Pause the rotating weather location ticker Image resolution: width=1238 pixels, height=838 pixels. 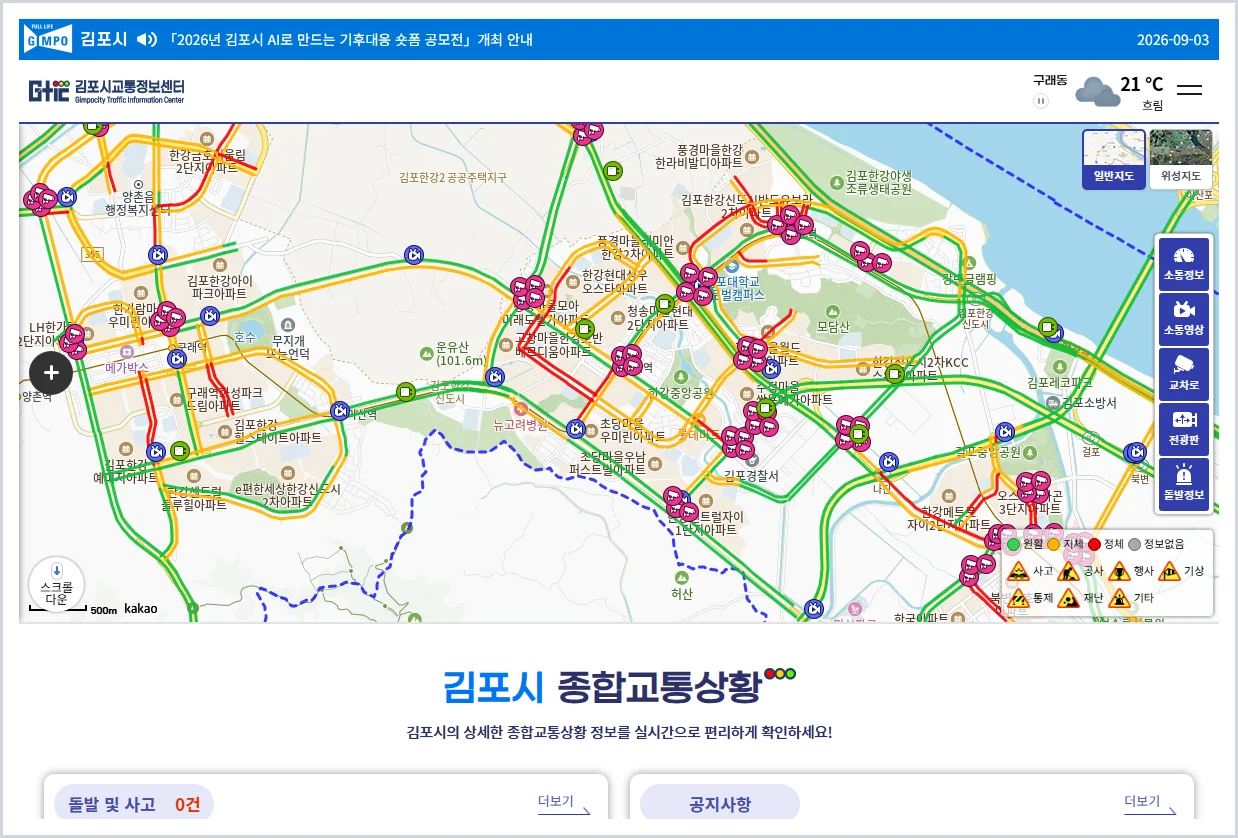tap(1040, 101)
